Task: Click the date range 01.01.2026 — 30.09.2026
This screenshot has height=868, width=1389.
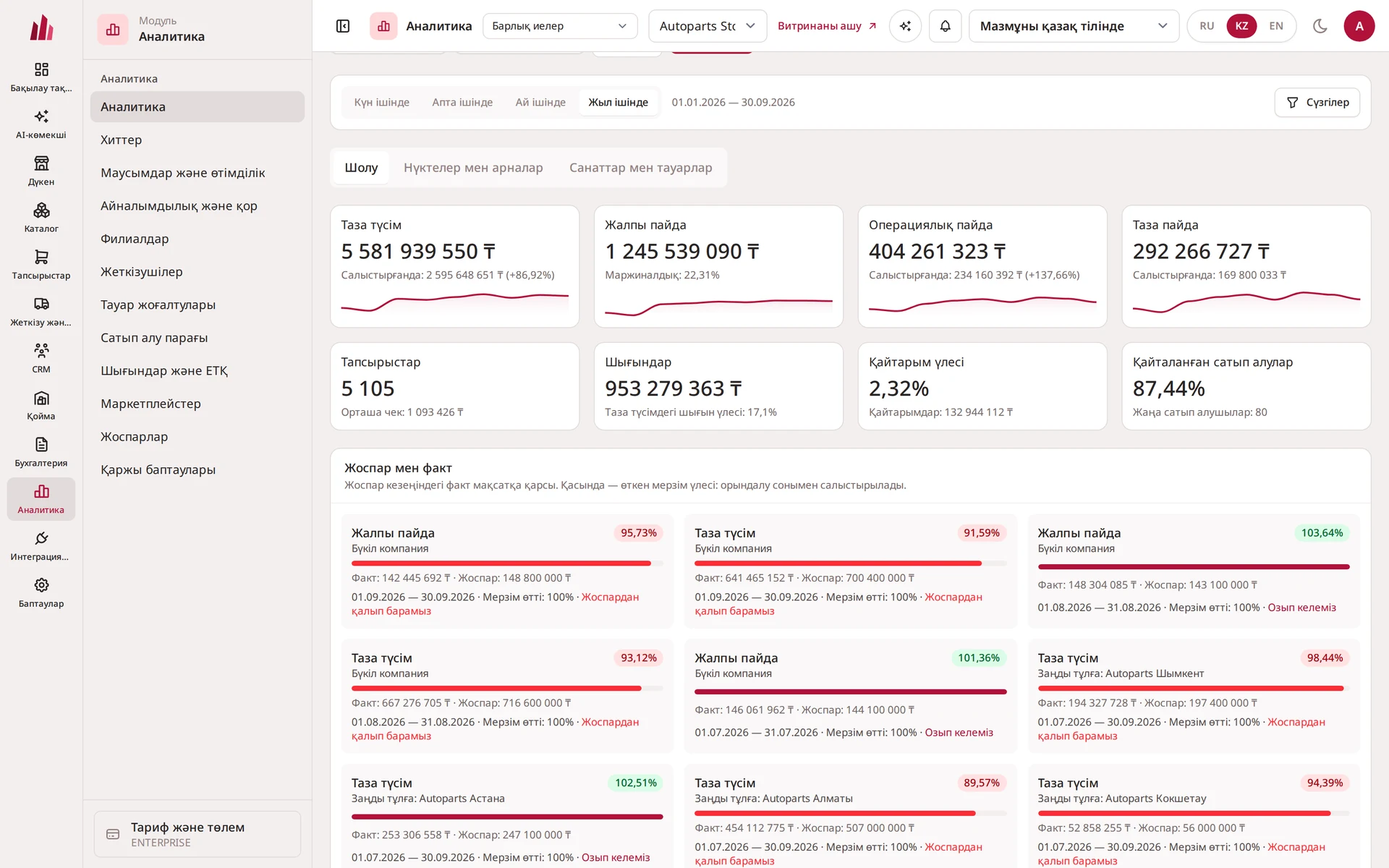Action: (733, 102)
